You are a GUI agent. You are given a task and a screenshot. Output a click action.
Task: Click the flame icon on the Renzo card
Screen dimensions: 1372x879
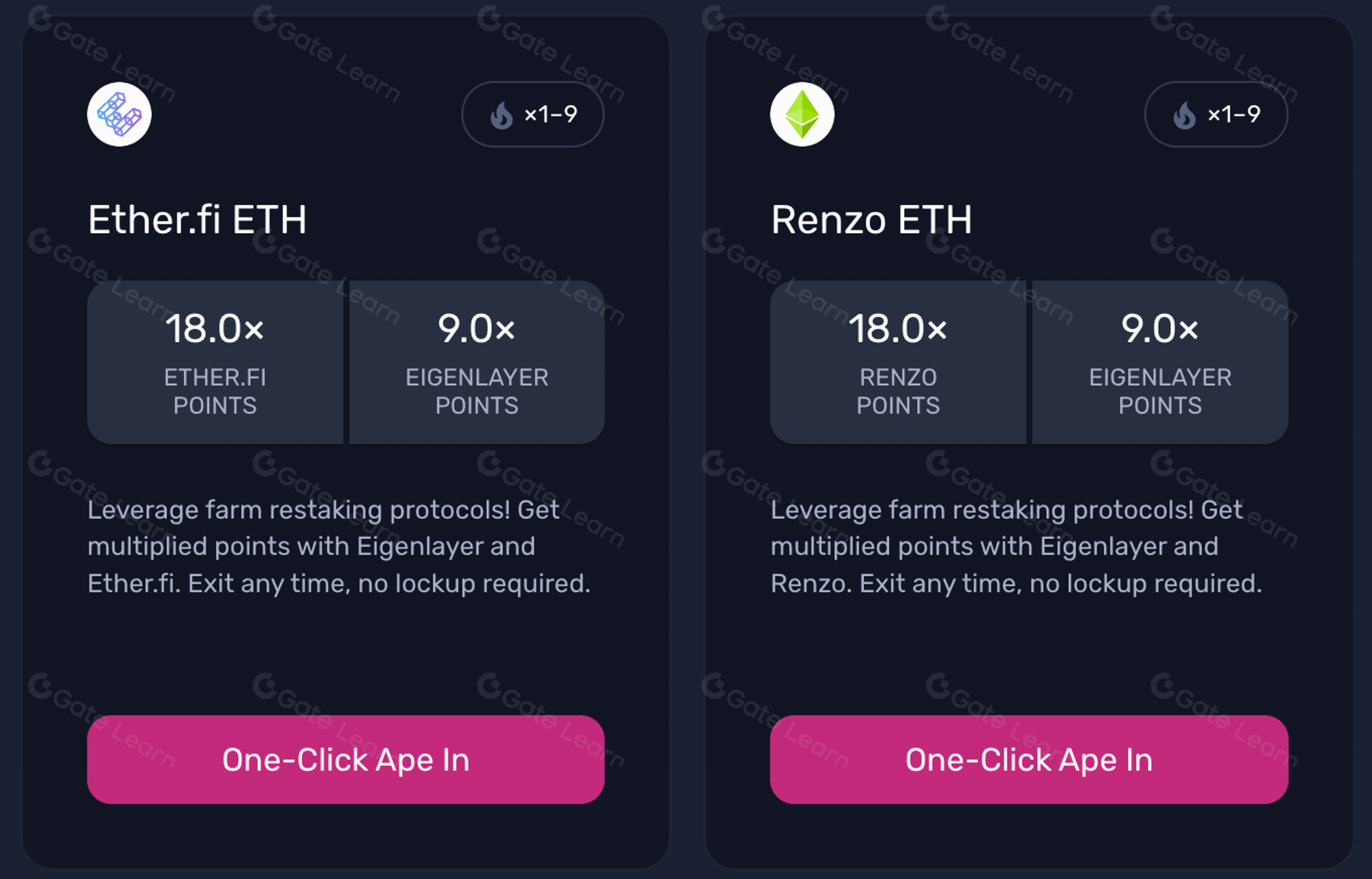[x=1186, y=115]
